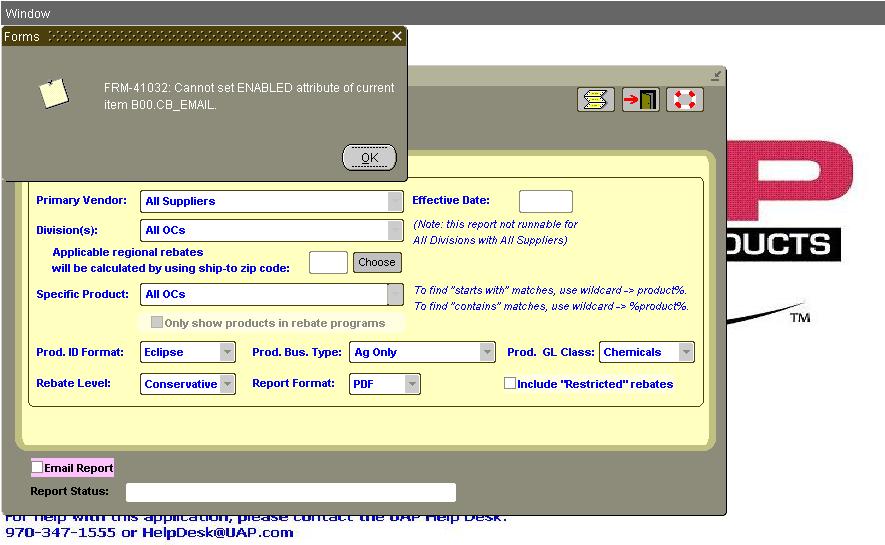Open the Primary Vendor dropdown list
The height and width of the screenshot is (545, 885).
(395, 201)
